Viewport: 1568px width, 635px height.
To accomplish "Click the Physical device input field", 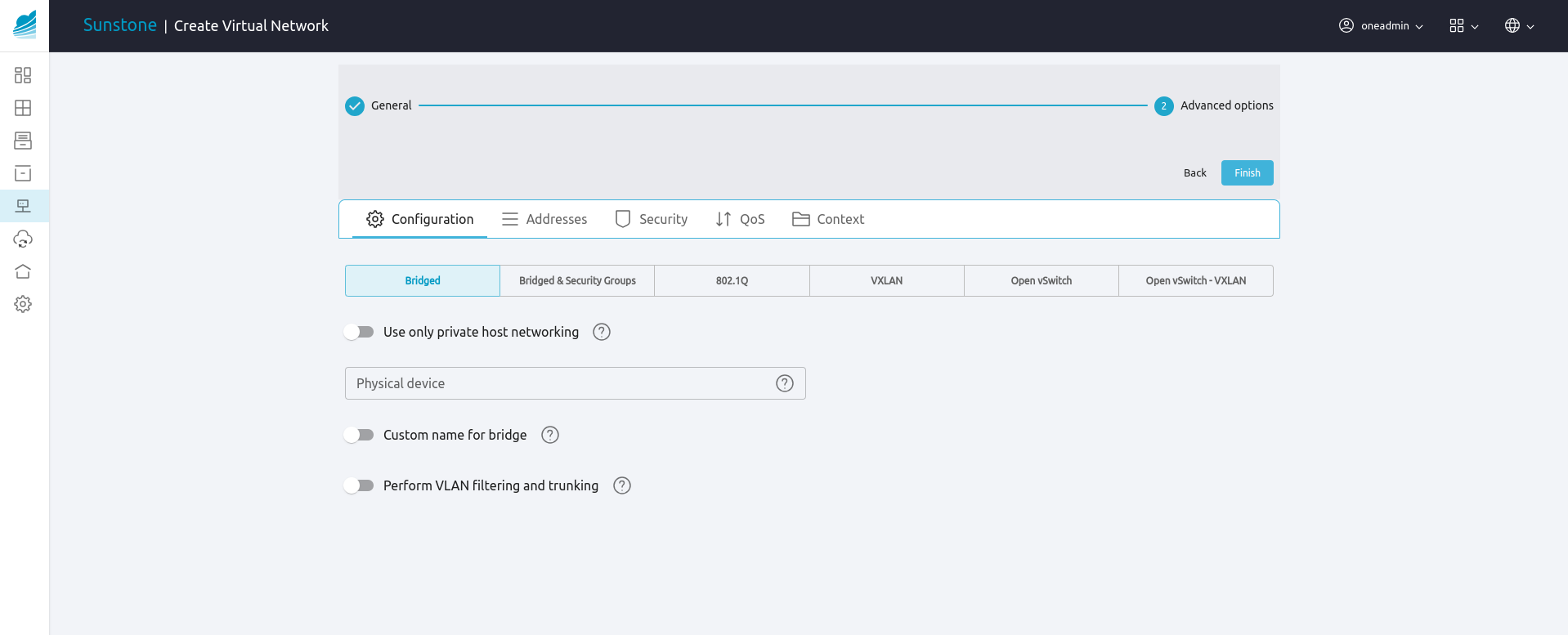I will 576,383.
